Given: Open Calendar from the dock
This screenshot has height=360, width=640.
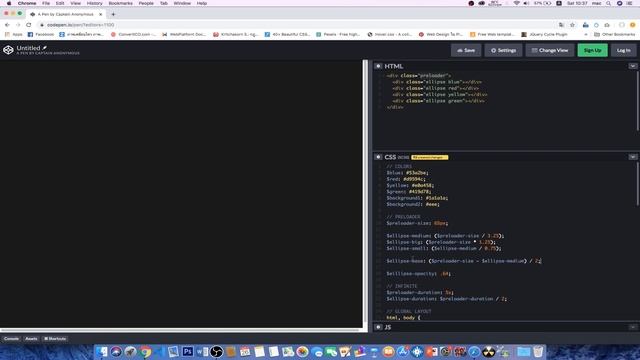Looking at the screenshot, I should click(245, 351).
